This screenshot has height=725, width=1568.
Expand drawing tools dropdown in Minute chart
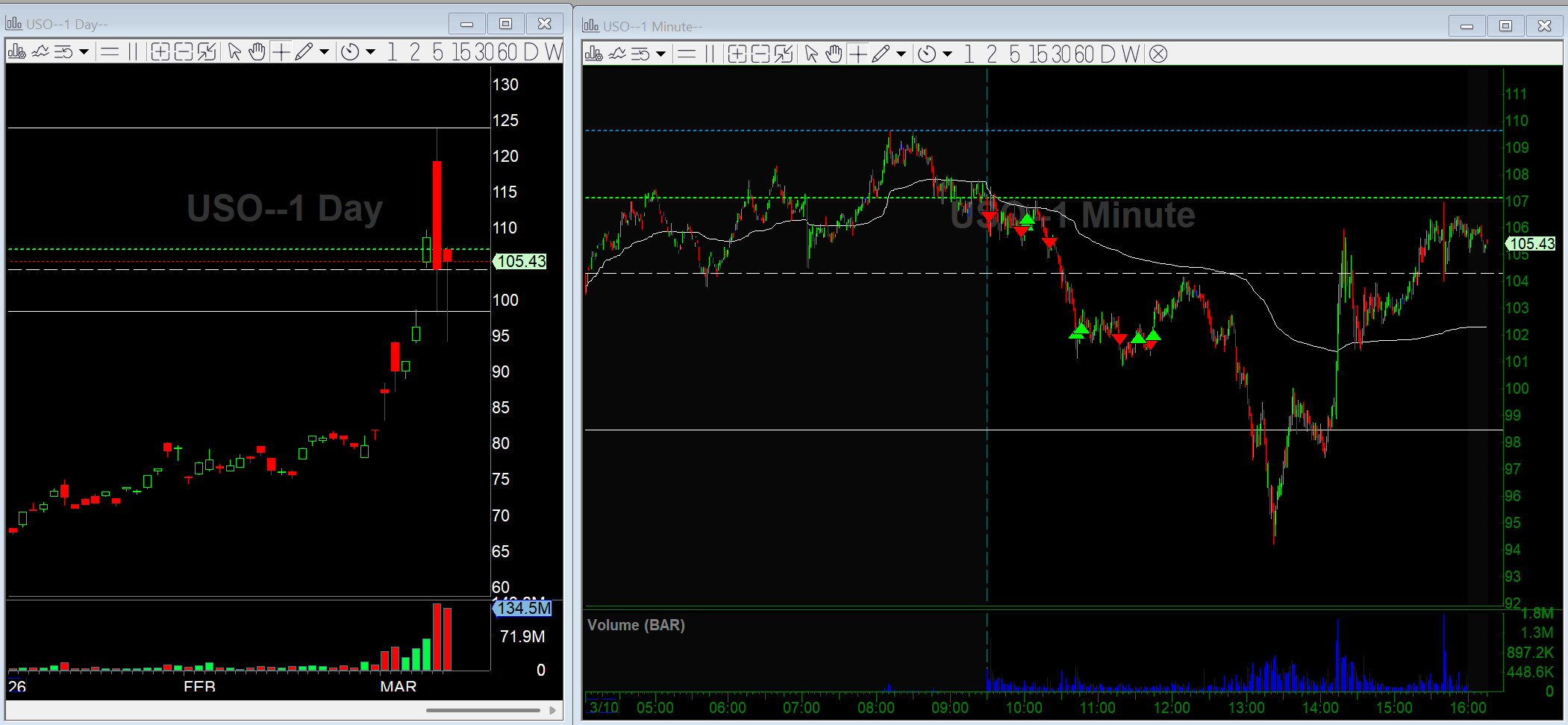click(x=901, y=54)
